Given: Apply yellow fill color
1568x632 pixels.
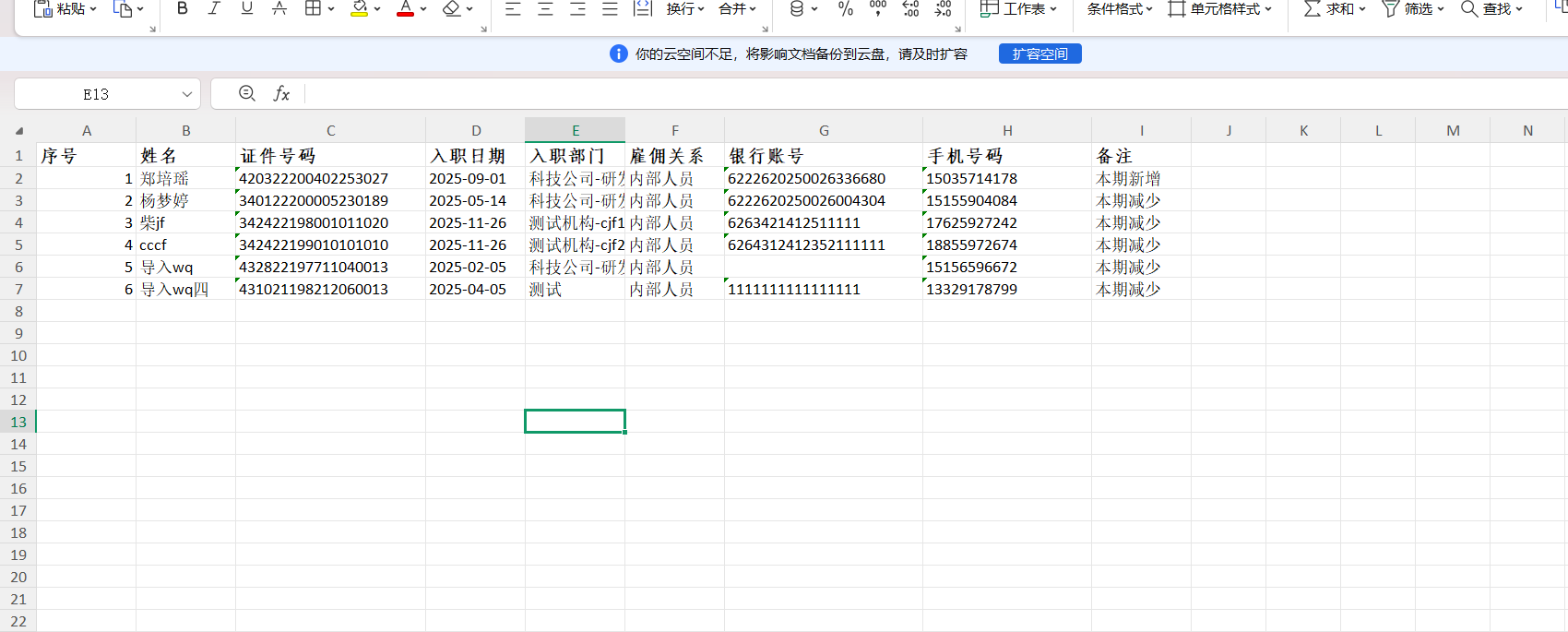Looking at the screenshot, I should pyautogui.click(x=360, y=8).
